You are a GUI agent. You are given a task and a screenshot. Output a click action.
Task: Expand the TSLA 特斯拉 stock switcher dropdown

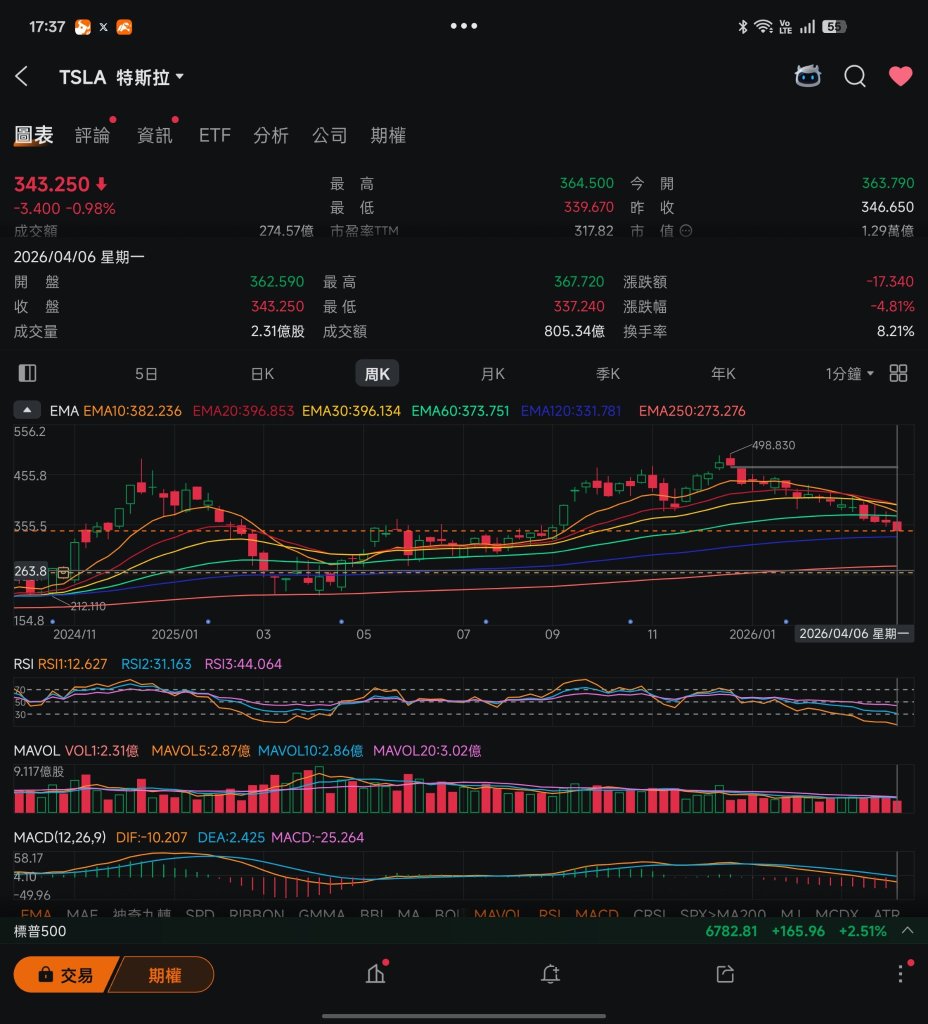click(121, 77)
